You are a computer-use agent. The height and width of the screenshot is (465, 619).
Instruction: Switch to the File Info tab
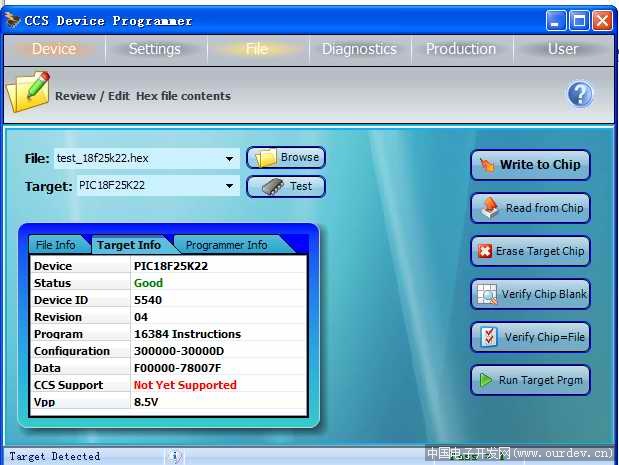(x=56, y=245)
